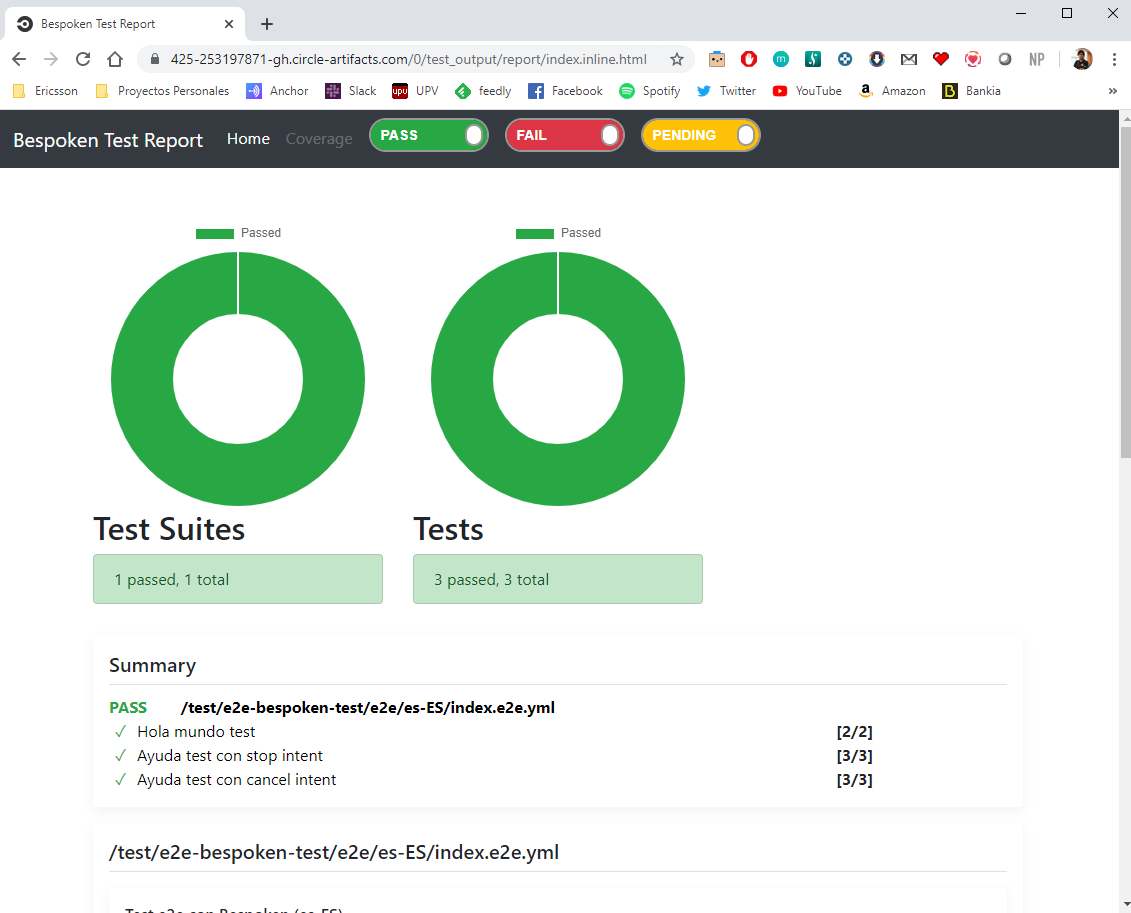Click the address bar URL field

click(x=408, y=59)
